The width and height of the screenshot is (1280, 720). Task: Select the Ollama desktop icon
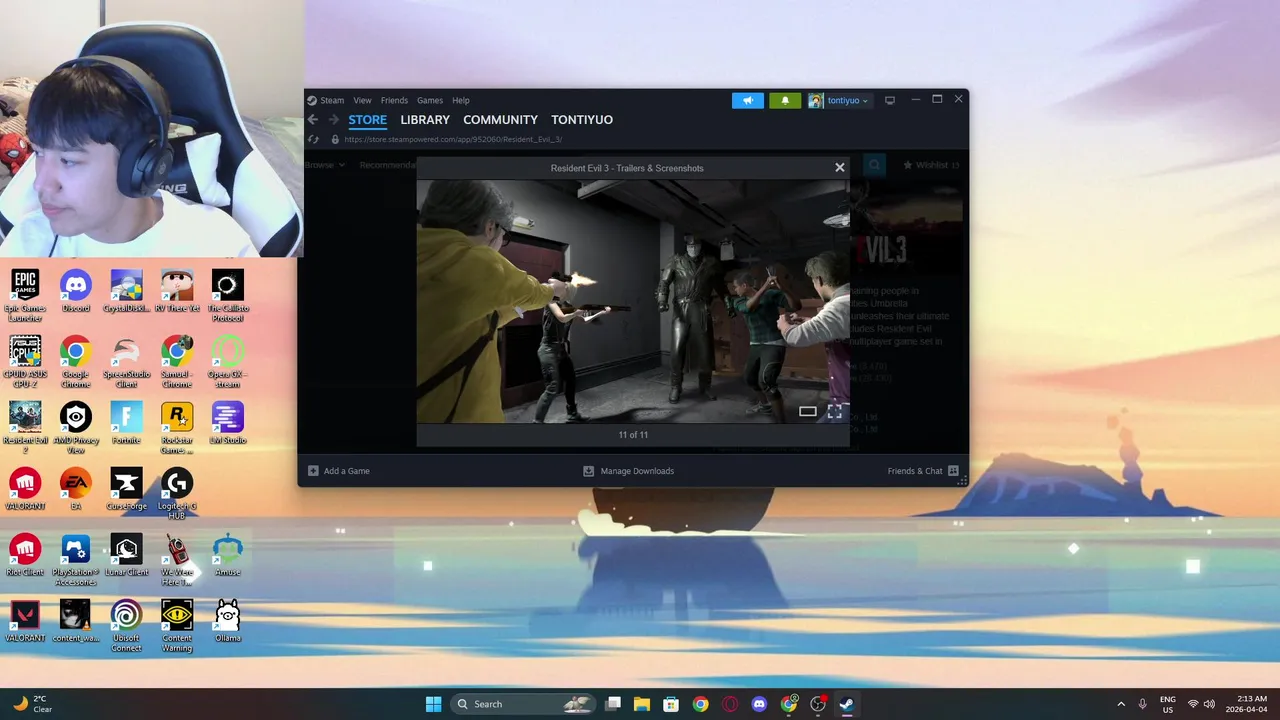228,621
